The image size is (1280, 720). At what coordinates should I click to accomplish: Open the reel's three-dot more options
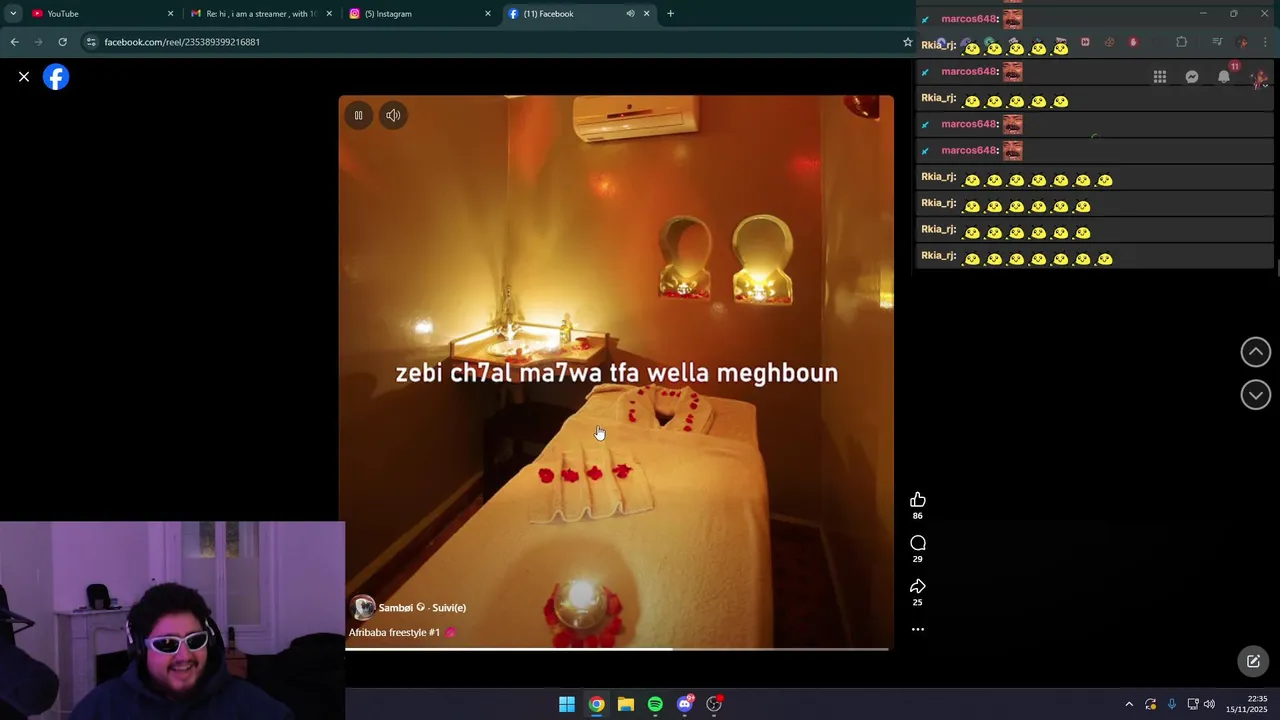coord(918,629)
